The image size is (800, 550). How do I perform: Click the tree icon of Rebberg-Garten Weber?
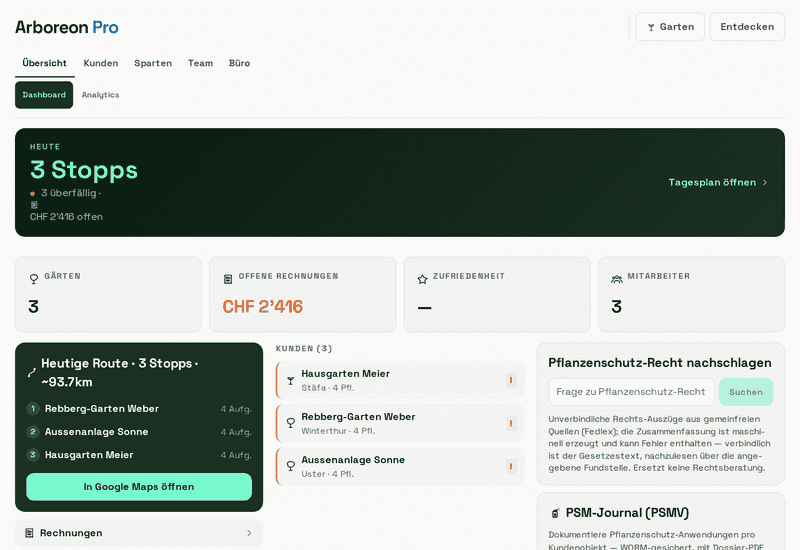pos(290,423)
